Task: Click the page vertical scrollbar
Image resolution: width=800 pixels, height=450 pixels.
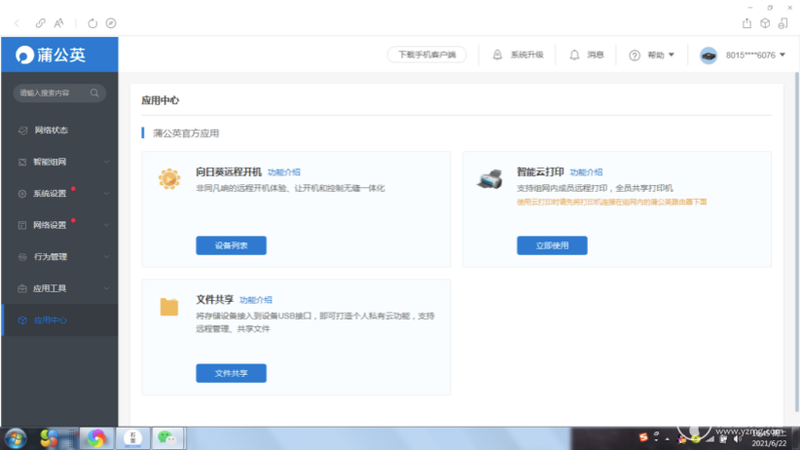Action: [x=796, y=242]
